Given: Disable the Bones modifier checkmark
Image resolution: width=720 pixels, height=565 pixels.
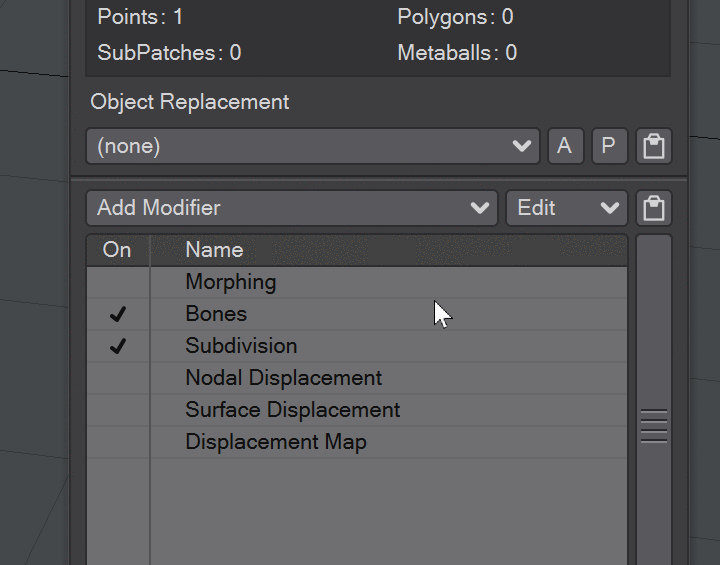Looking at the screenshot, I should [118, 314].
